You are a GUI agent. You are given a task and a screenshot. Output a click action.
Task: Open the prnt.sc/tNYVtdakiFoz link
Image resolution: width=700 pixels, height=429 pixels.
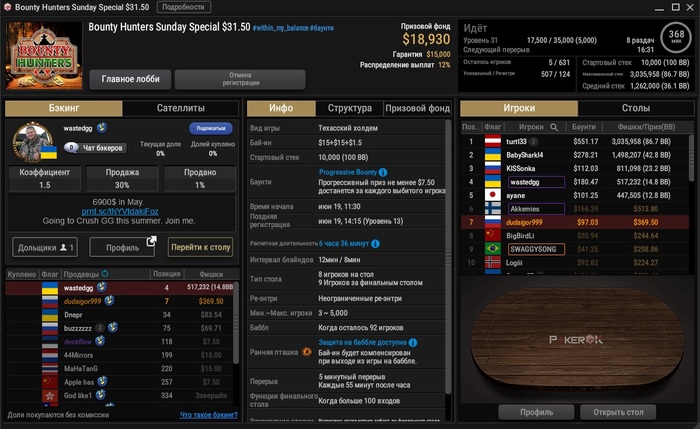coord(120,212)
